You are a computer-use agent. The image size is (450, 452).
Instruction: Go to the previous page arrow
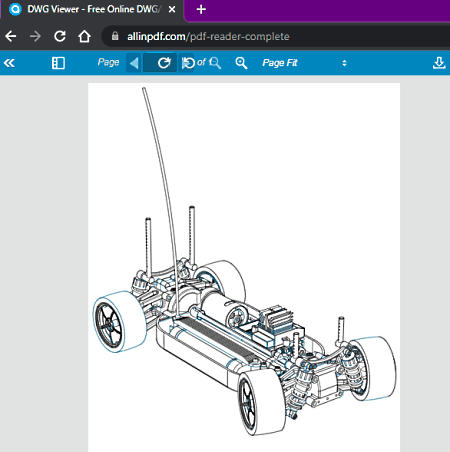134,63
